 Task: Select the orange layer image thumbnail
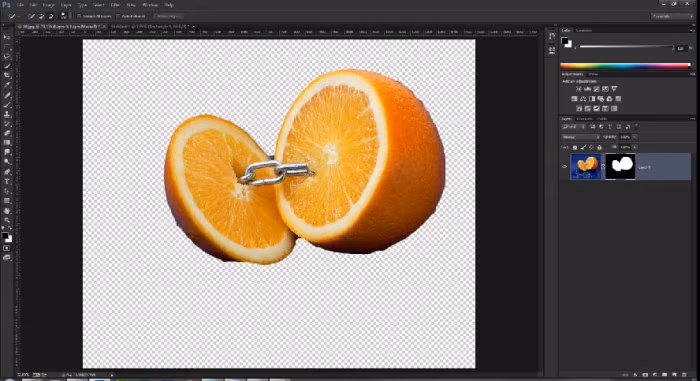(x=586, y=167)
